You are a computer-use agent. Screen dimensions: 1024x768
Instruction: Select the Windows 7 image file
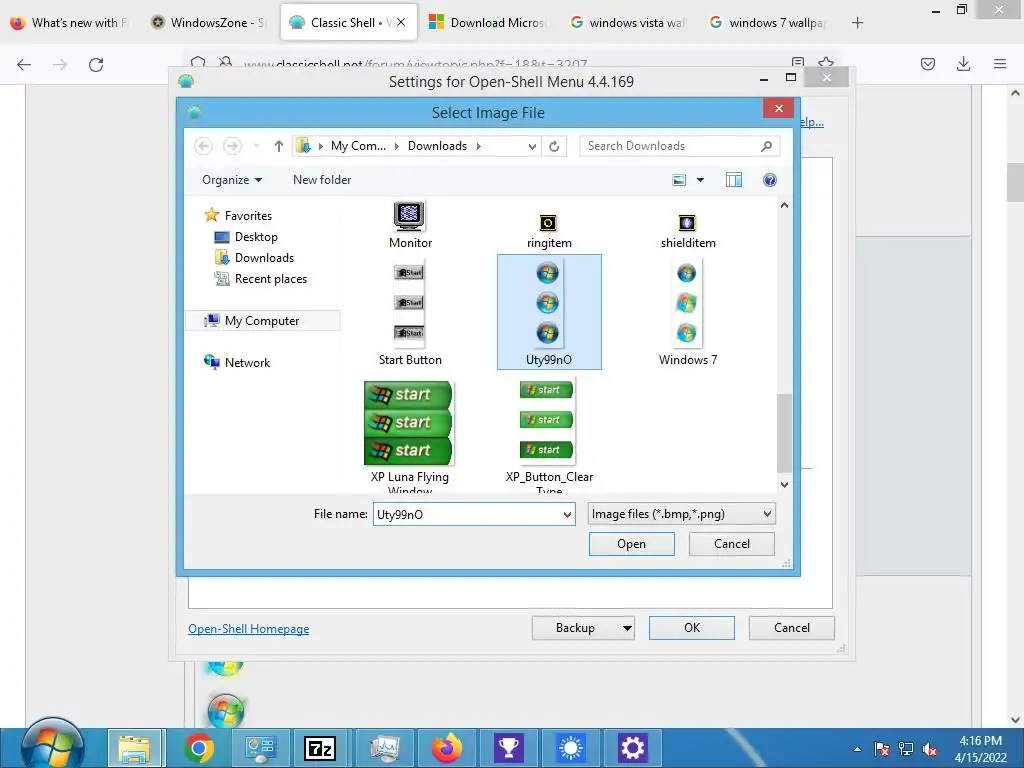(x=688, y=313)
